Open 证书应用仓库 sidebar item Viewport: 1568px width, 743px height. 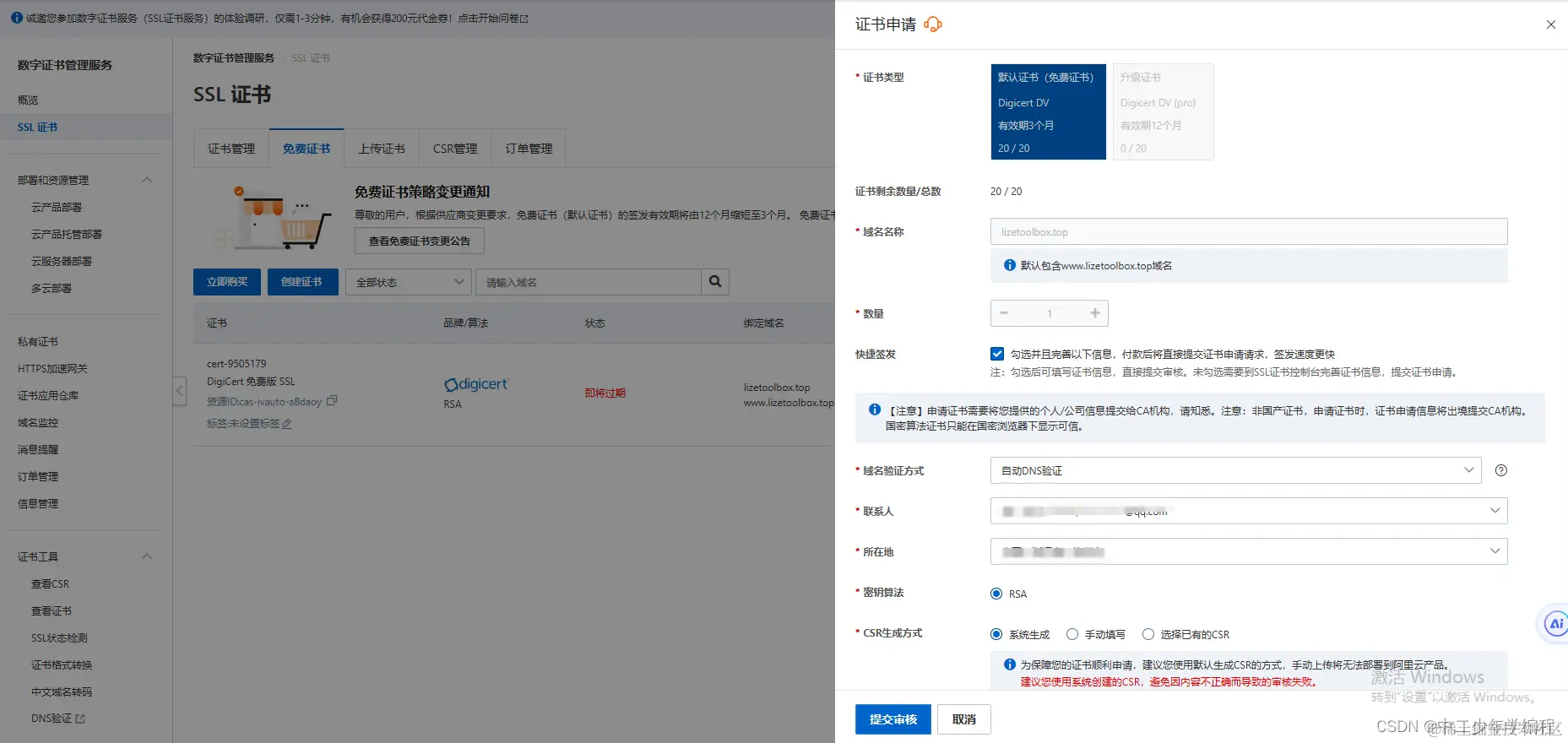point(48,395)
